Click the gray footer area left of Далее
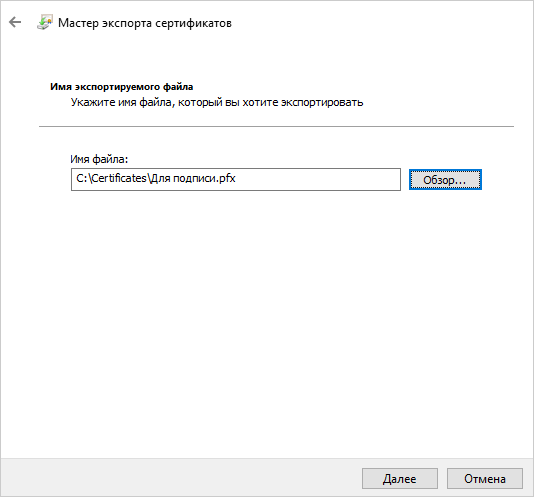Image resolution: width=534 pixels, height=497 pixels. 180,478
